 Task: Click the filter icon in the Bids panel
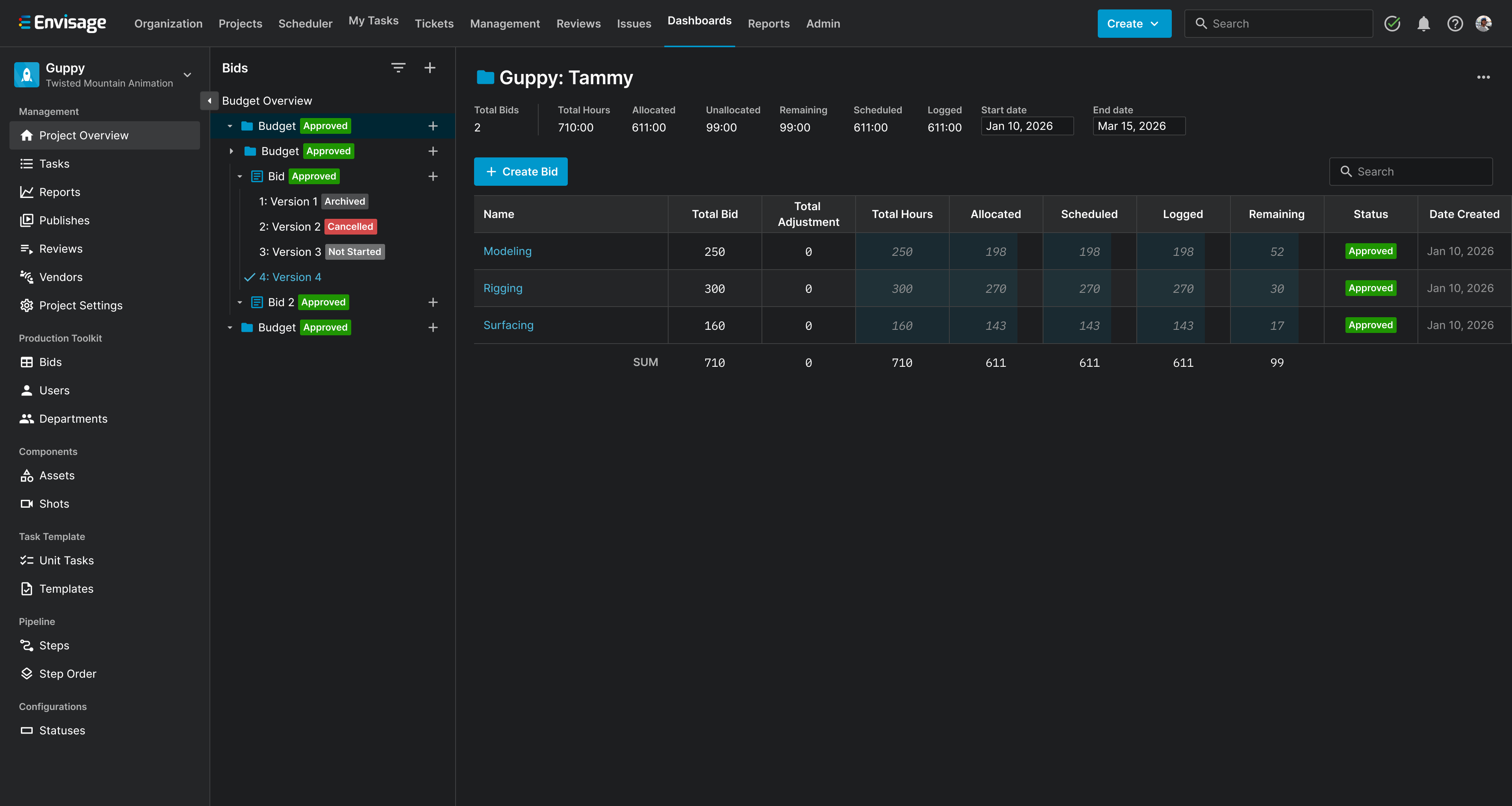(x=398, y=67)
